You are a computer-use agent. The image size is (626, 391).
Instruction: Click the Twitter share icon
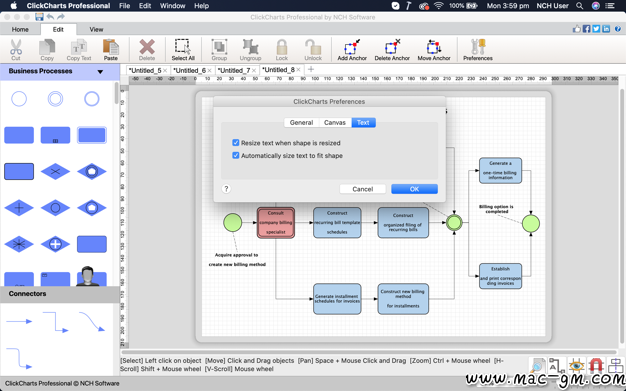point(596,29)
